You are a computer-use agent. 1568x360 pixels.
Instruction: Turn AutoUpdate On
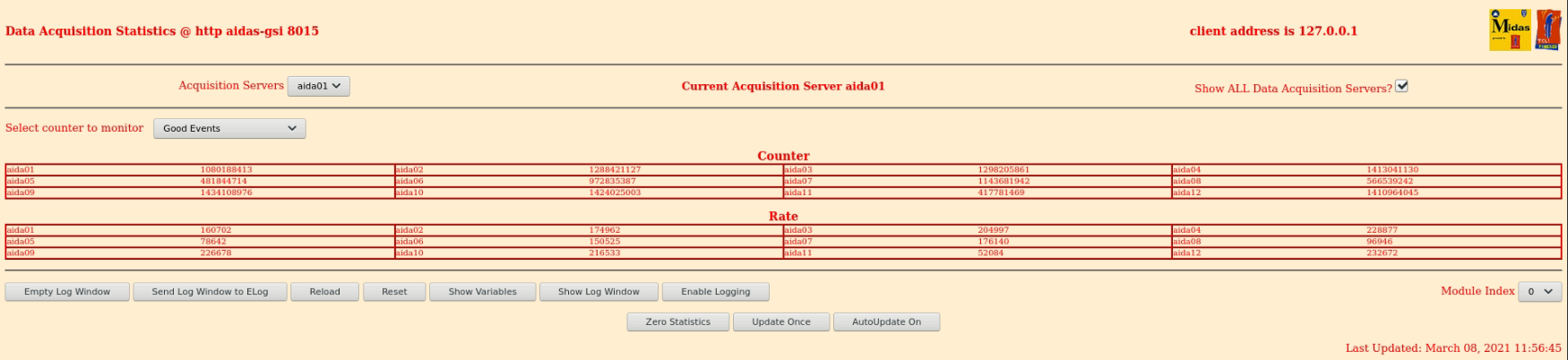(x=886, y=321)
